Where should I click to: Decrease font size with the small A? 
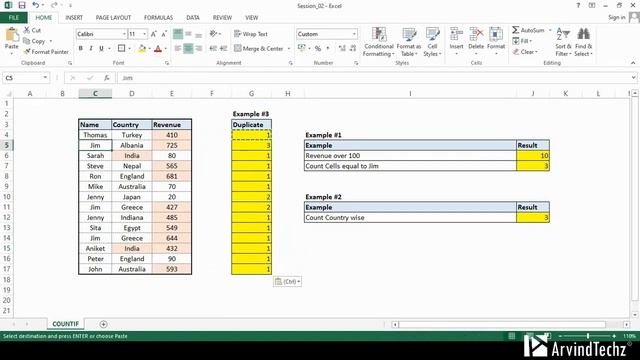(164, 34)
